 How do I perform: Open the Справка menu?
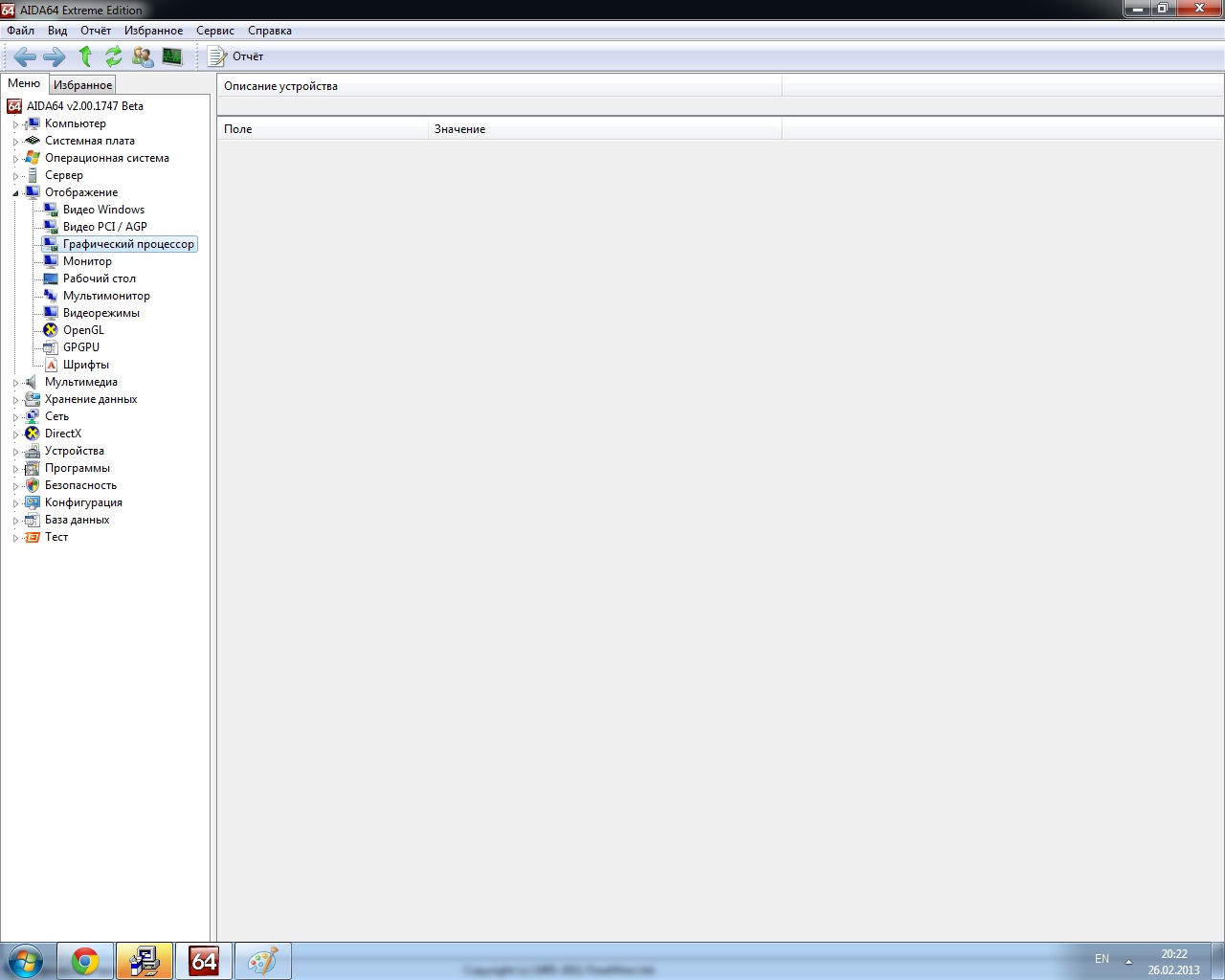pos(270,31)
